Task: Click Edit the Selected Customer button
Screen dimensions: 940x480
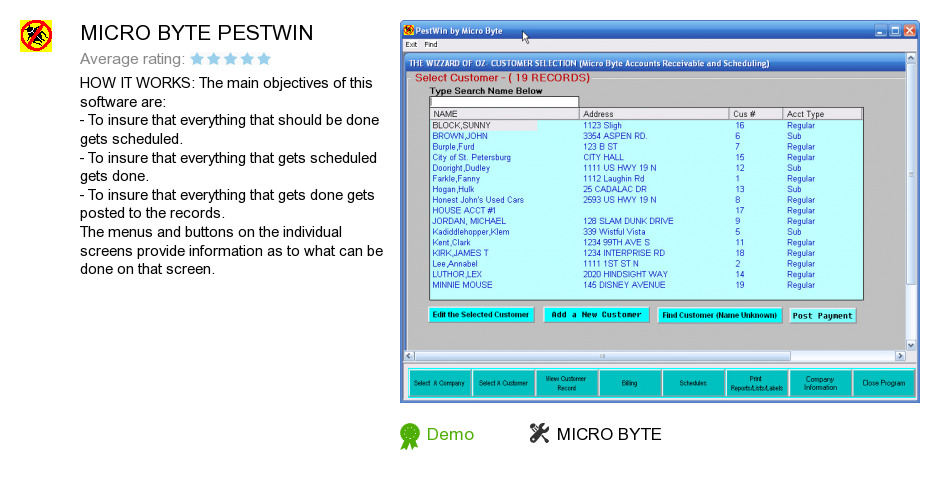Action: pyautogui.click(x=481, y=315)
